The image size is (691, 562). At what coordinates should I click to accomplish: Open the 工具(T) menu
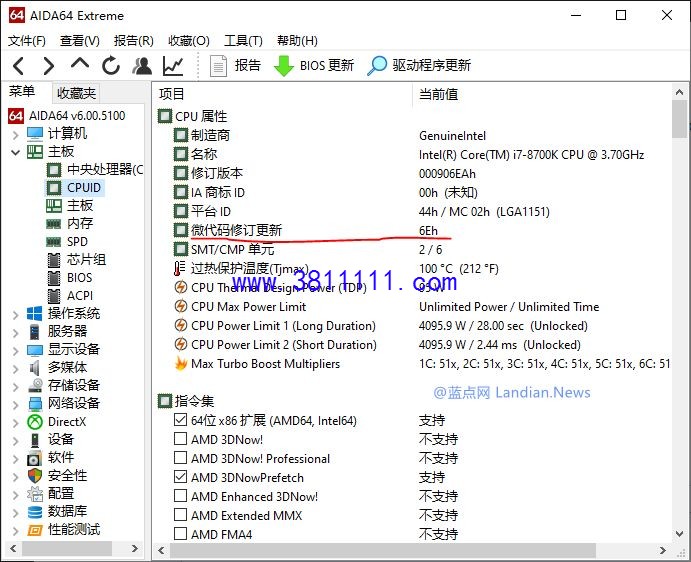[243, 41]
